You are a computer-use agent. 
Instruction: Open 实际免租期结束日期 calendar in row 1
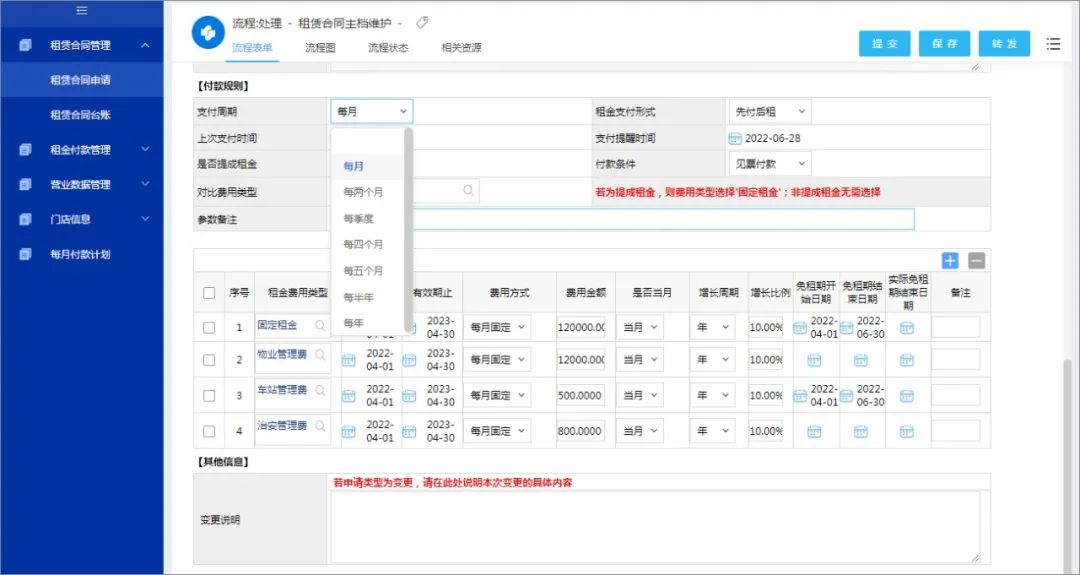(906, 328)
